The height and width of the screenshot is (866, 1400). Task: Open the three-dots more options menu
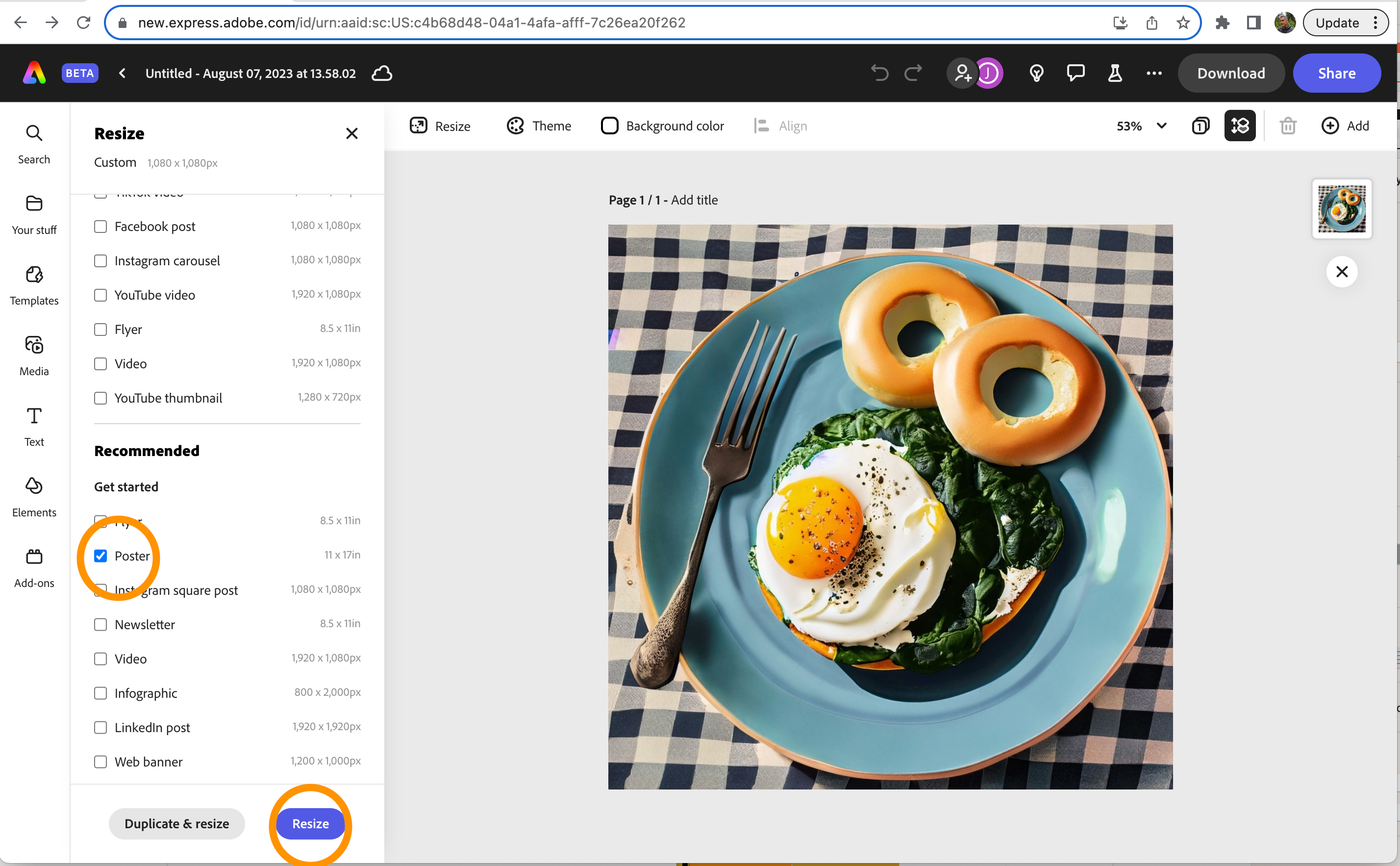coord(1154,74)
